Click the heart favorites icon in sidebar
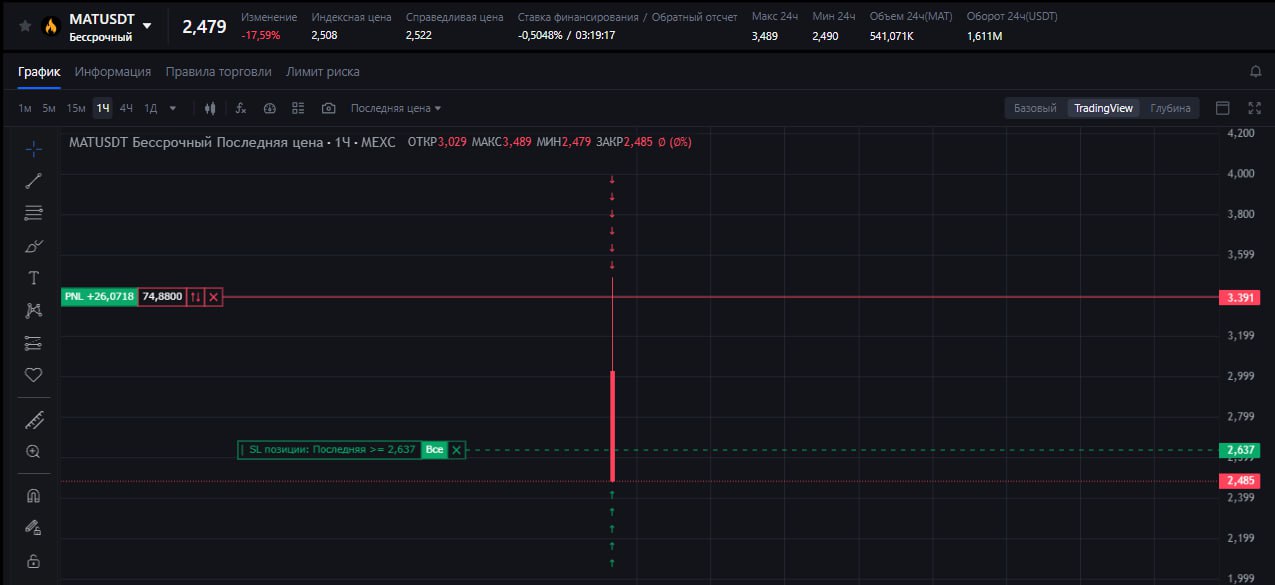The width and height of the screenshot is (1275, 585). tap(33, 375)
